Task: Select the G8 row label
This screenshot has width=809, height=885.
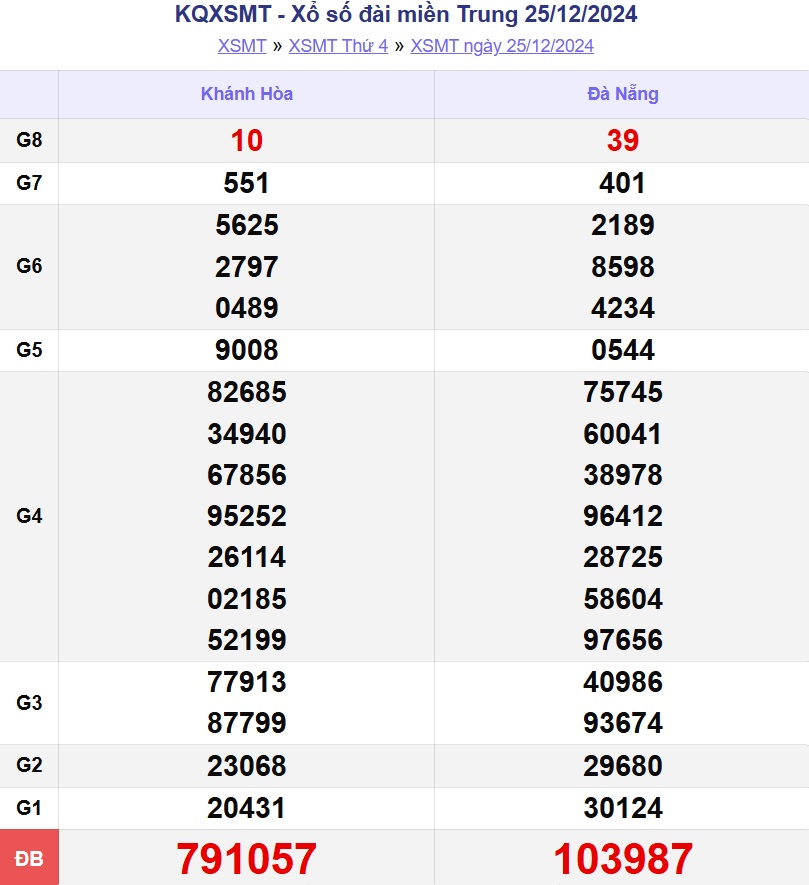Action: (29, 140)
